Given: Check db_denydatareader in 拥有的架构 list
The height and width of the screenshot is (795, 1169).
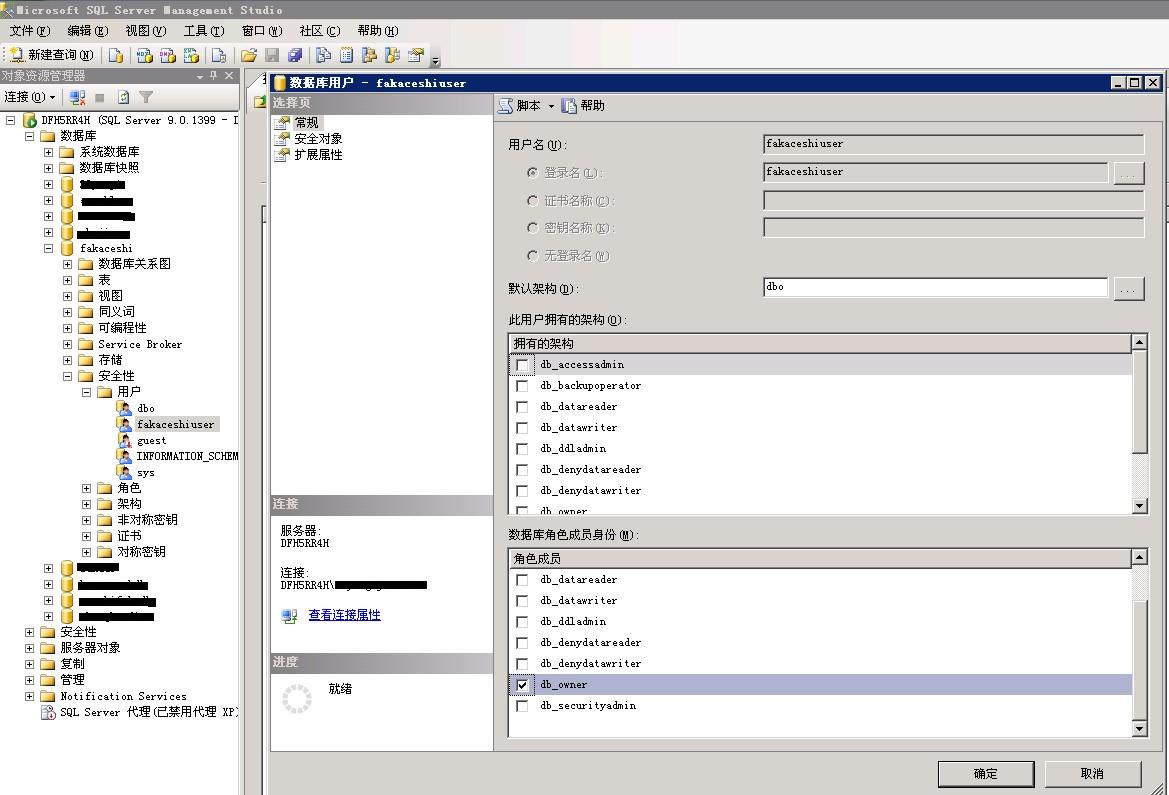Looking at the screenshot, I should (522, 470).
